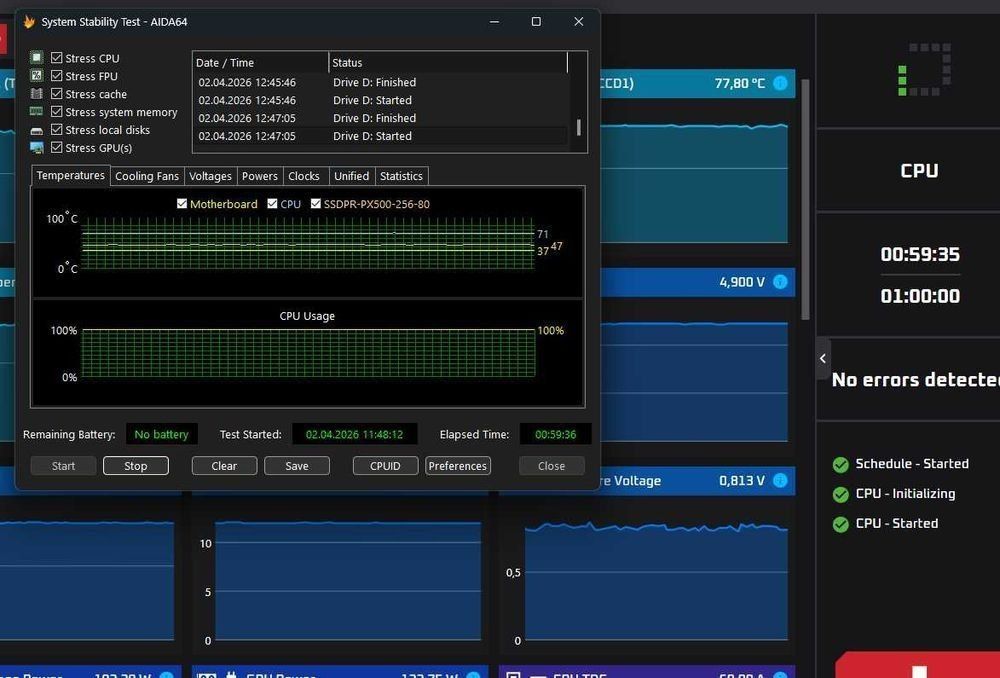
Task: Click the Close button at bottom right
Action: tap(552, 466)
